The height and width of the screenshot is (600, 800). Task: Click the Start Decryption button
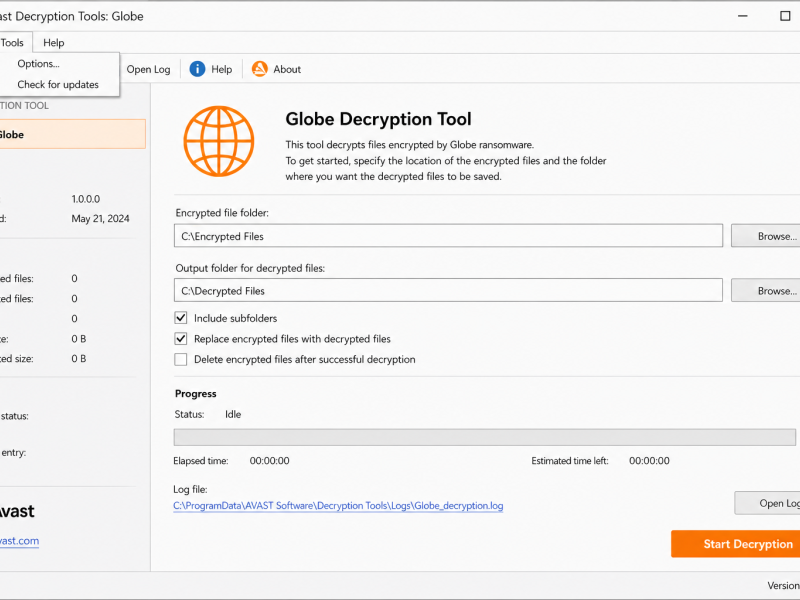click(736, 544)
